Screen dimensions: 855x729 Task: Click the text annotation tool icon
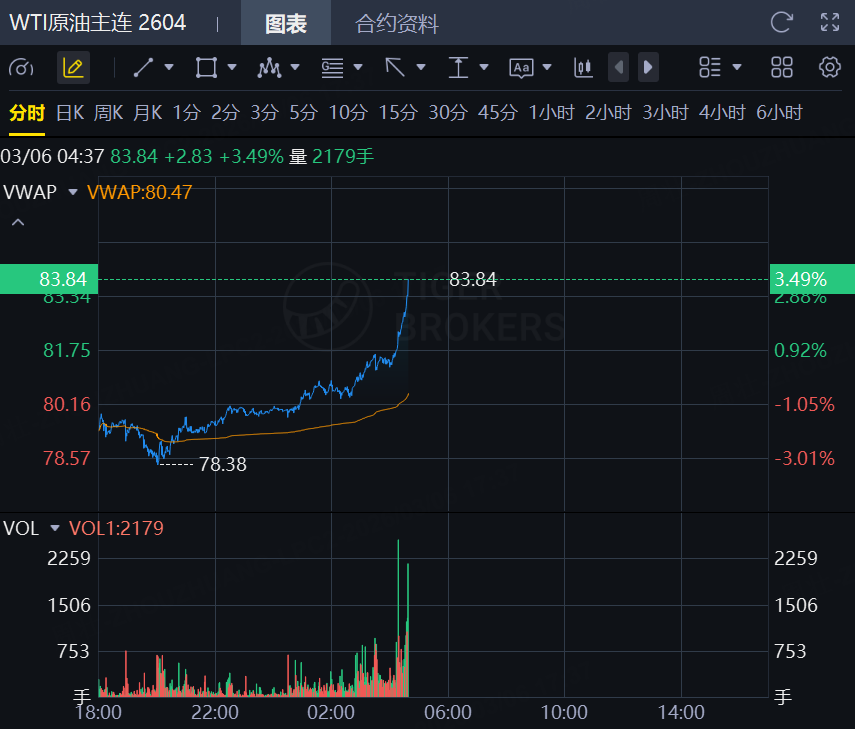(x=521, y=68)
